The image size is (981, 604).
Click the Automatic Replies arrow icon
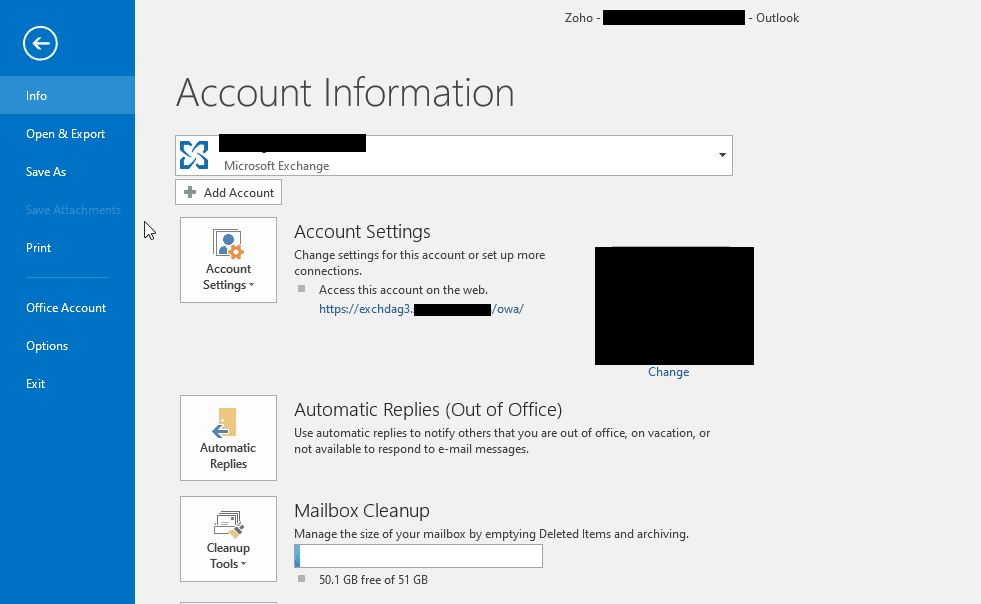(x=228, y=422)
